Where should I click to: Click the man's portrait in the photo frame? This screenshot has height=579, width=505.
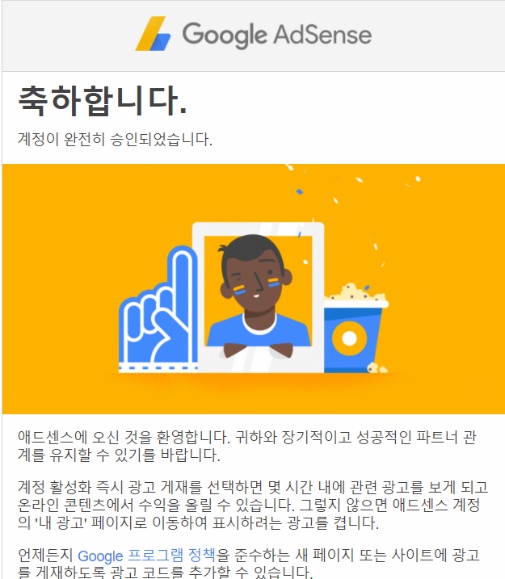click(258, 292)
